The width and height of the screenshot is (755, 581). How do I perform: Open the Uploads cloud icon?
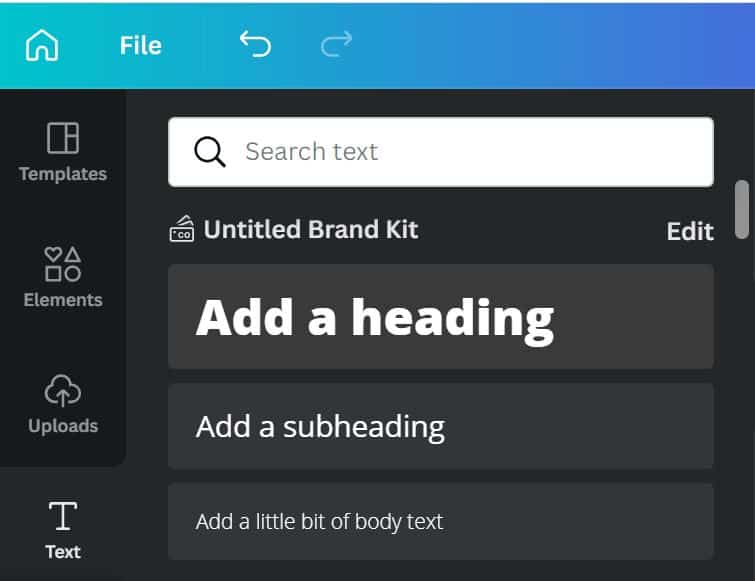coord(63,390)
